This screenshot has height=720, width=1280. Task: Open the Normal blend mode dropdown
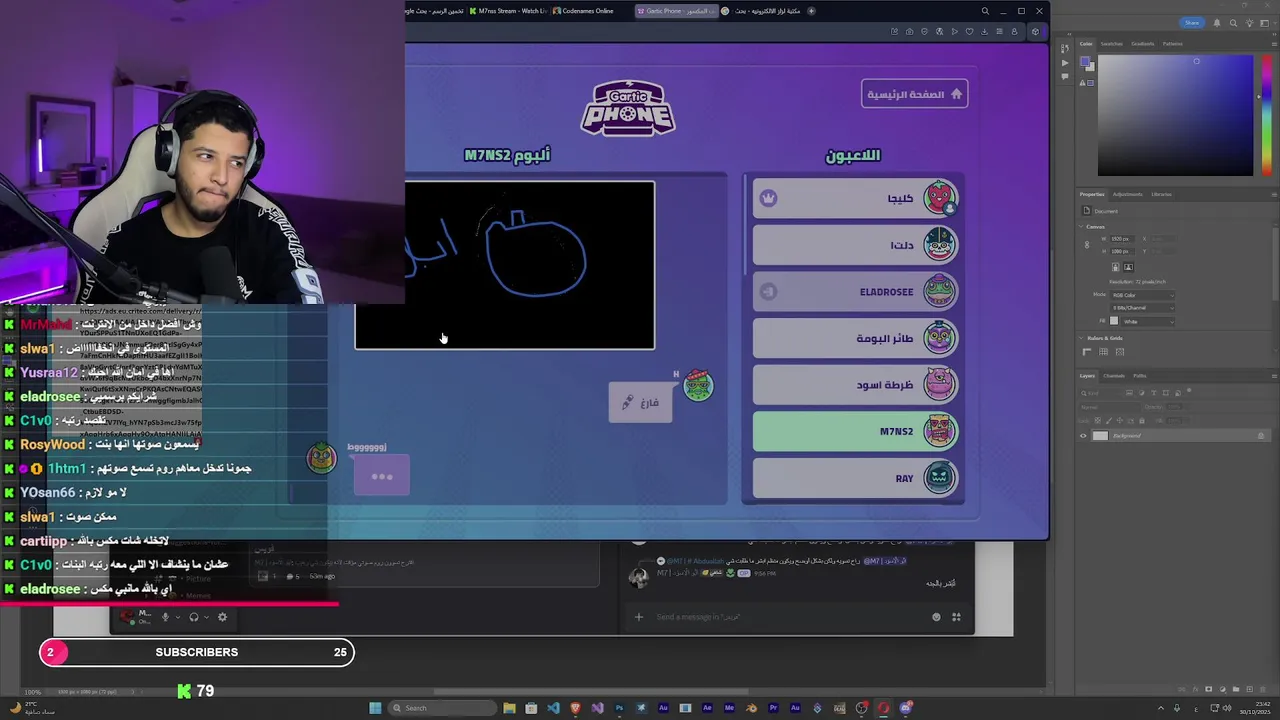click(x=1109, y=407)
